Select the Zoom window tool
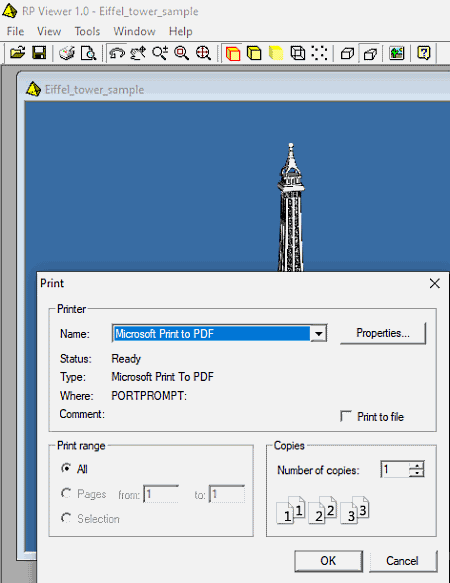The height and width of the screenshot is (583, 450). pyautogui.click(x=181, y=53)
